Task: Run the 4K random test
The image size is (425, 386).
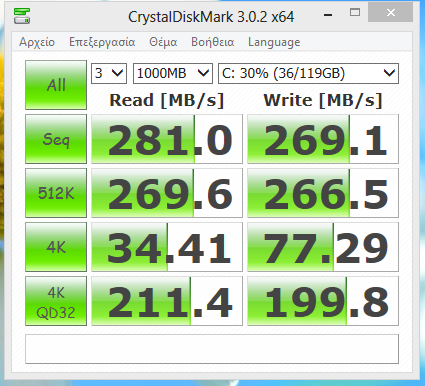Action: pyautogui.click(x=56, y=247)
